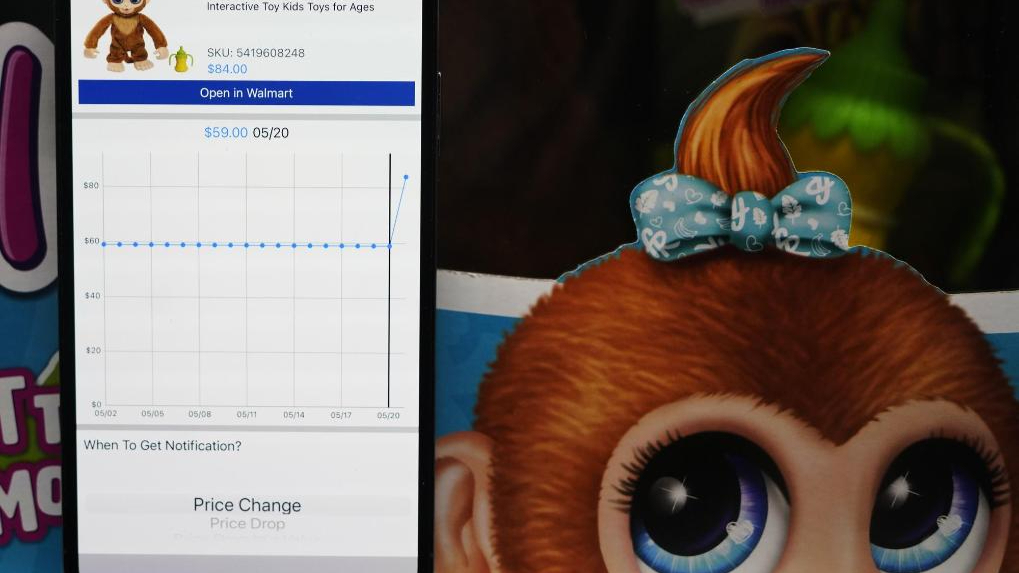Viewport: 1019px width, 573px height.
Task: Tap the $59.00 price readout above the chart
Action: point(226,133)
